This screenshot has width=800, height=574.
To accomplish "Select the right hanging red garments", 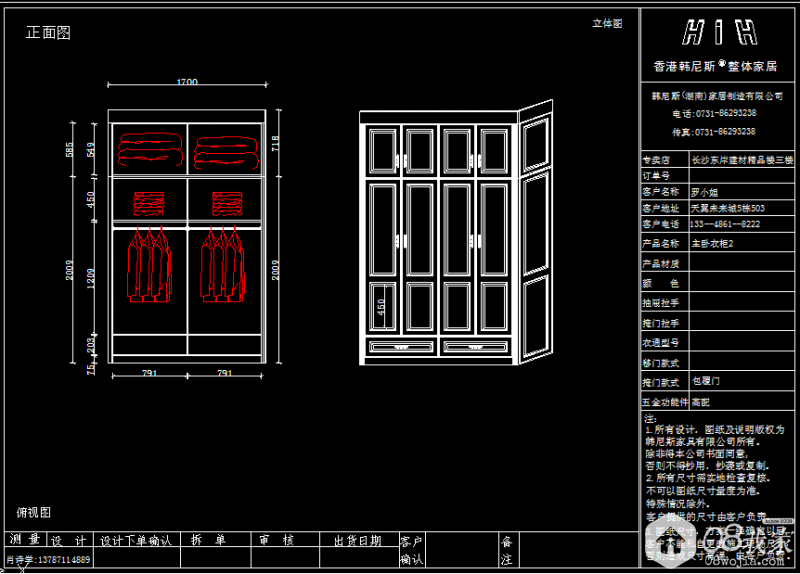I will coord(225,264).
